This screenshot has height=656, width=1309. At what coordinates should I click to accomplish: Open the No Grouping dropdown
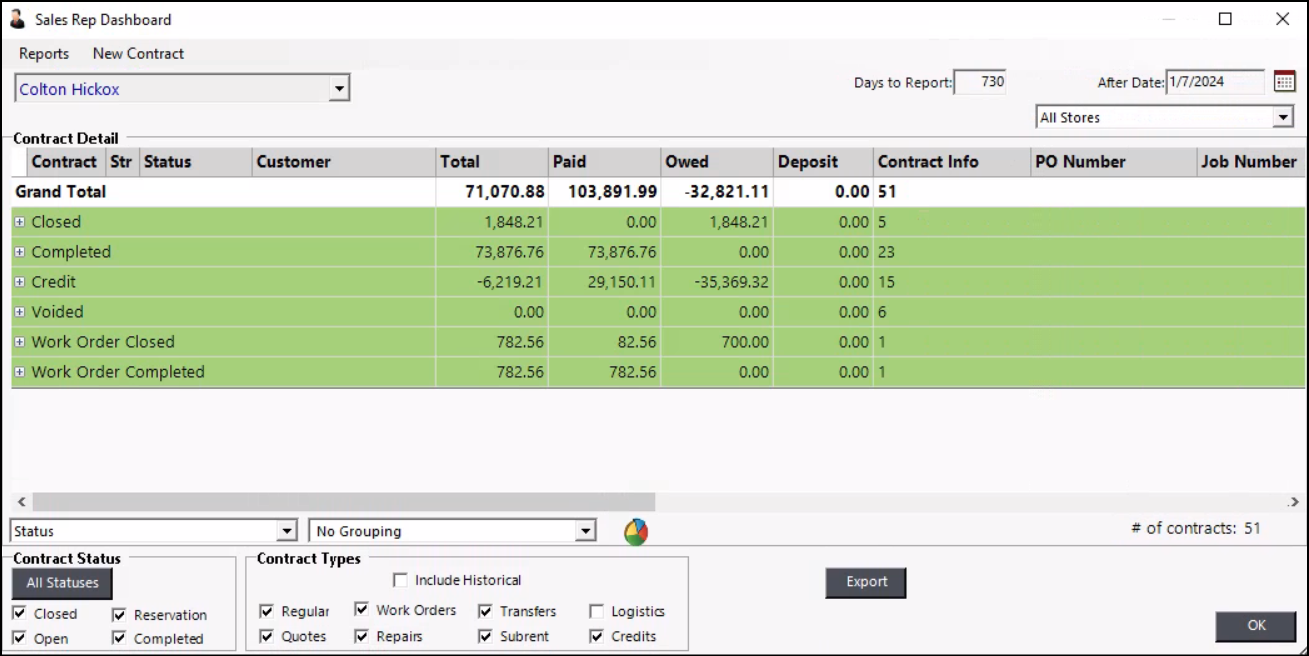click(x=586, y=531)
